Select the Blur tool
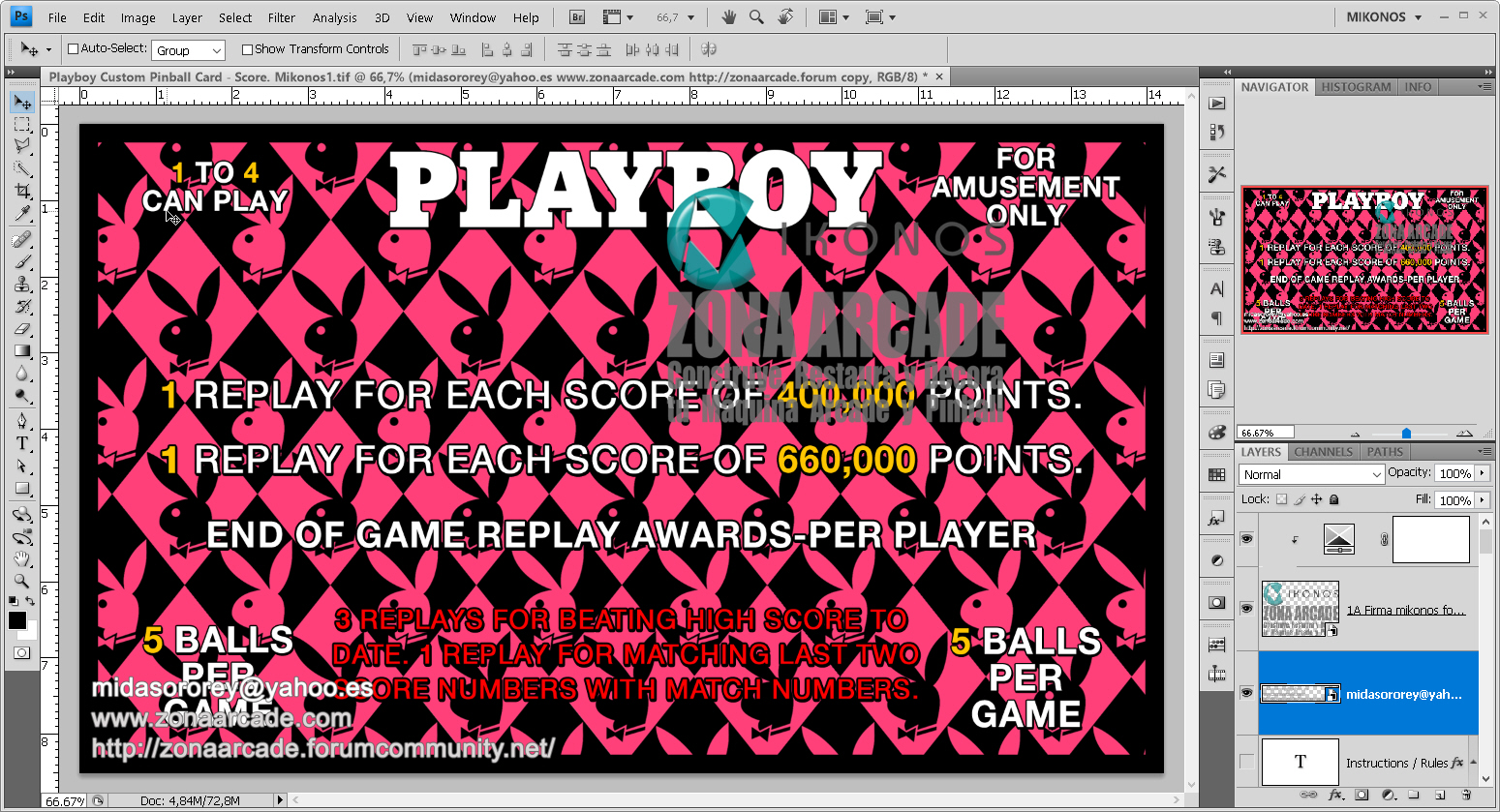 [x=22, y=373]
